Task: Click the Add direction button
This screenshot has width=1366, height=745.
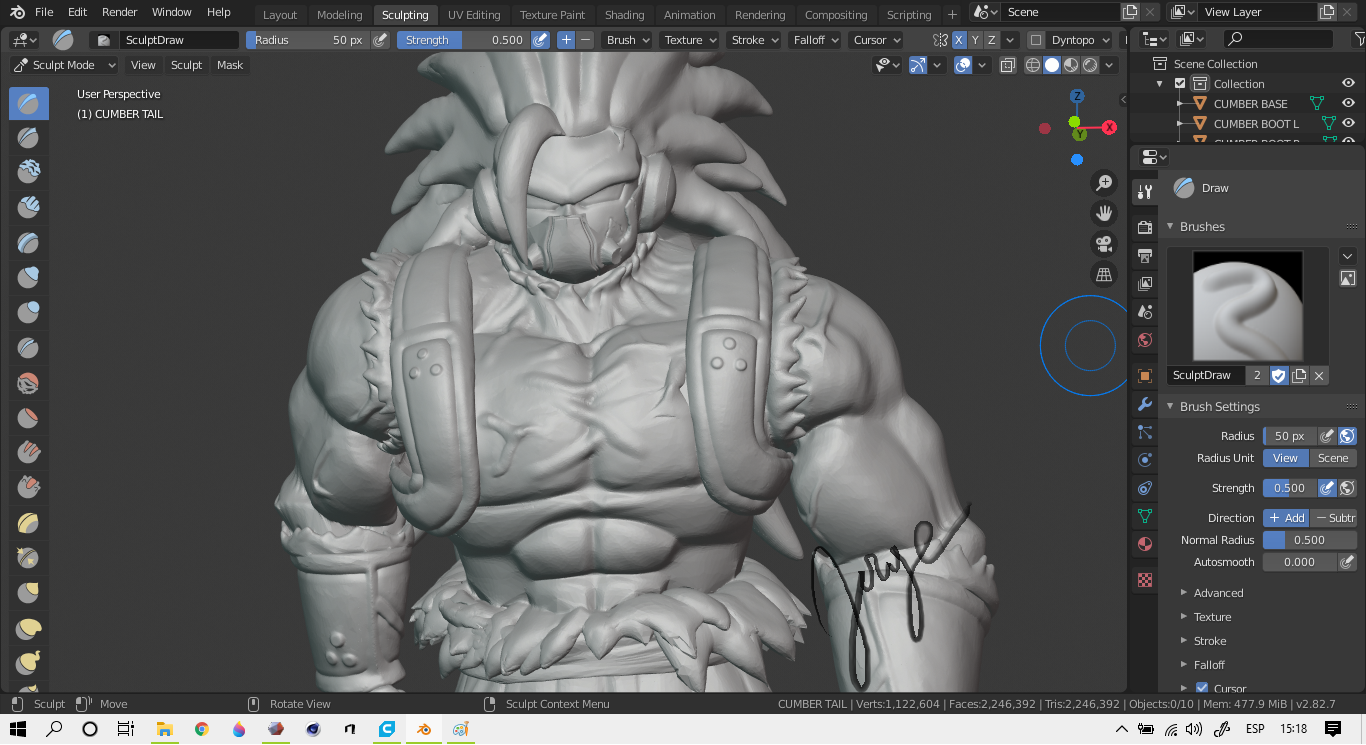Action: point(1286,518)
